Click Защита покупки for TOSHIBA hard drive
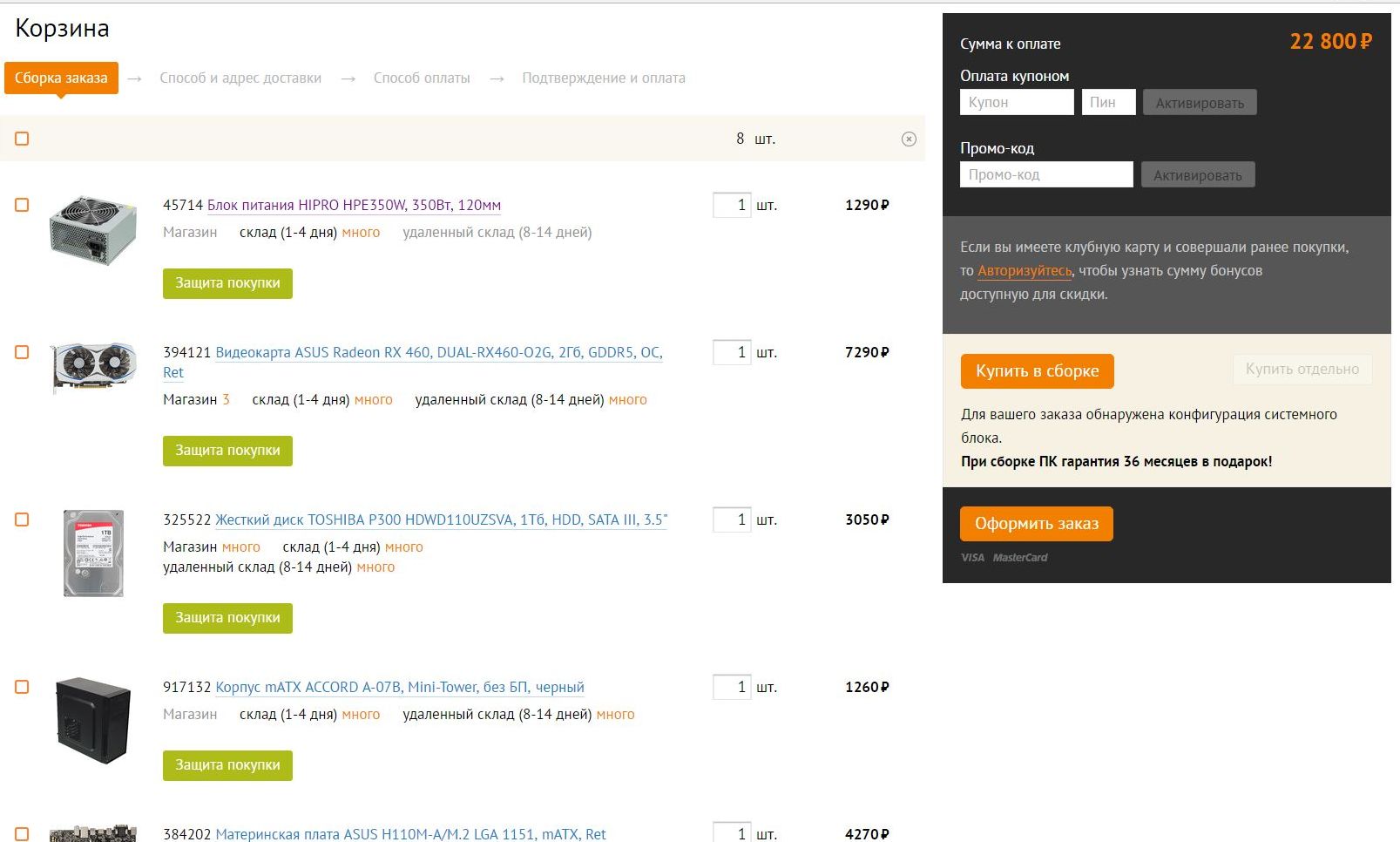Viewport: 1400px width, 842px height. tap(227, 618)
